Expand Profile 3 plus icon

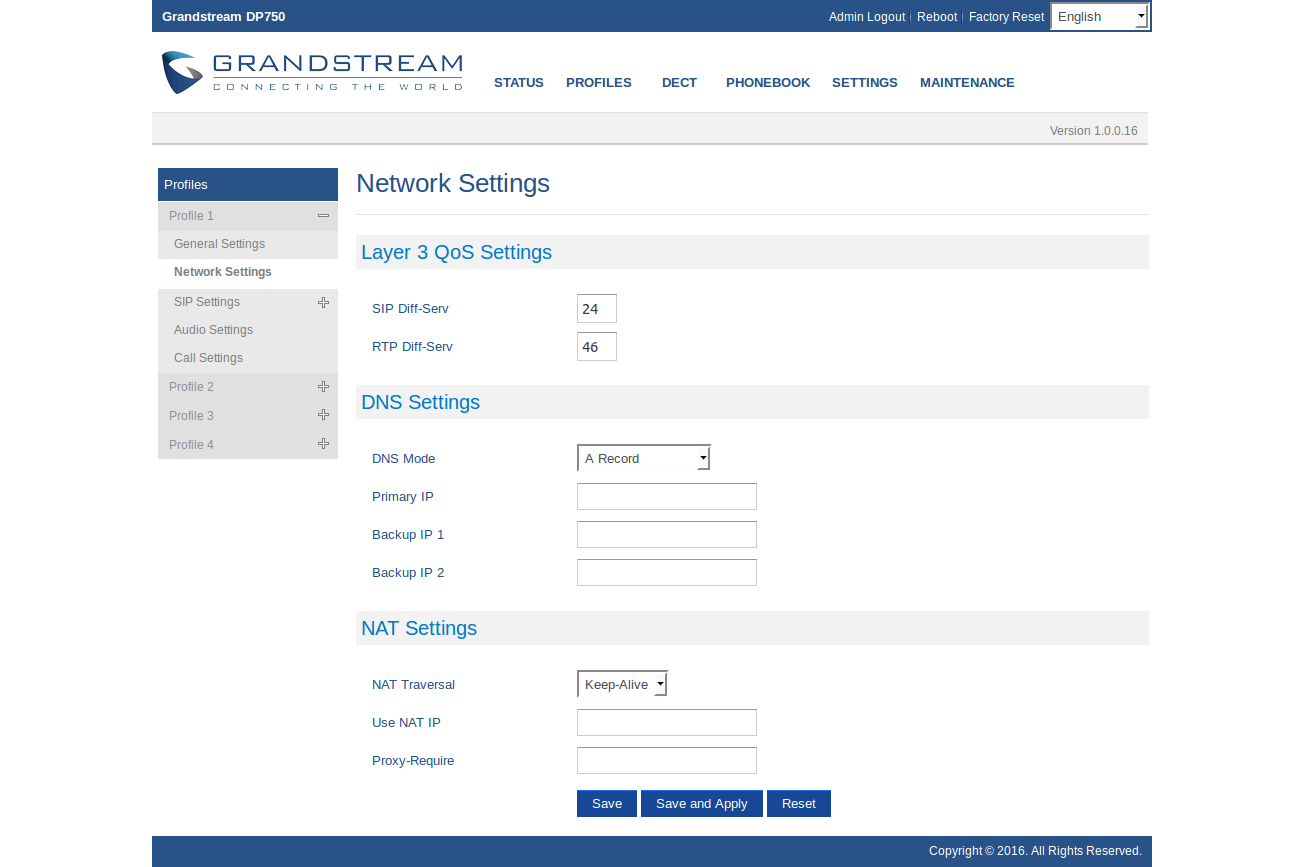tap(323, 415)
